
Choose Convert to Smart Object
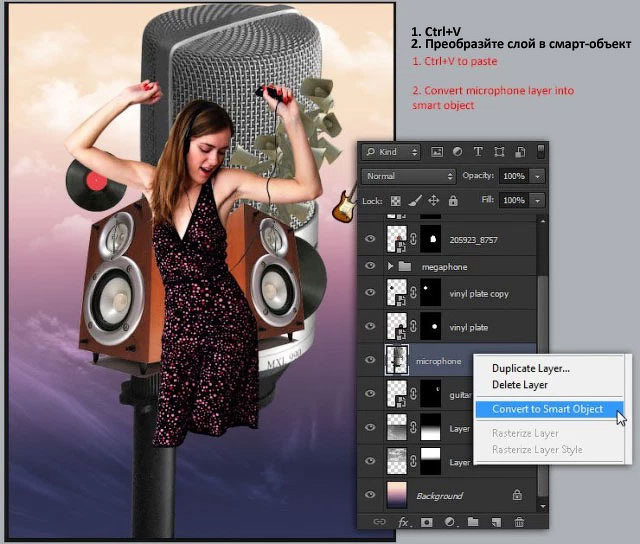[549, 409]
